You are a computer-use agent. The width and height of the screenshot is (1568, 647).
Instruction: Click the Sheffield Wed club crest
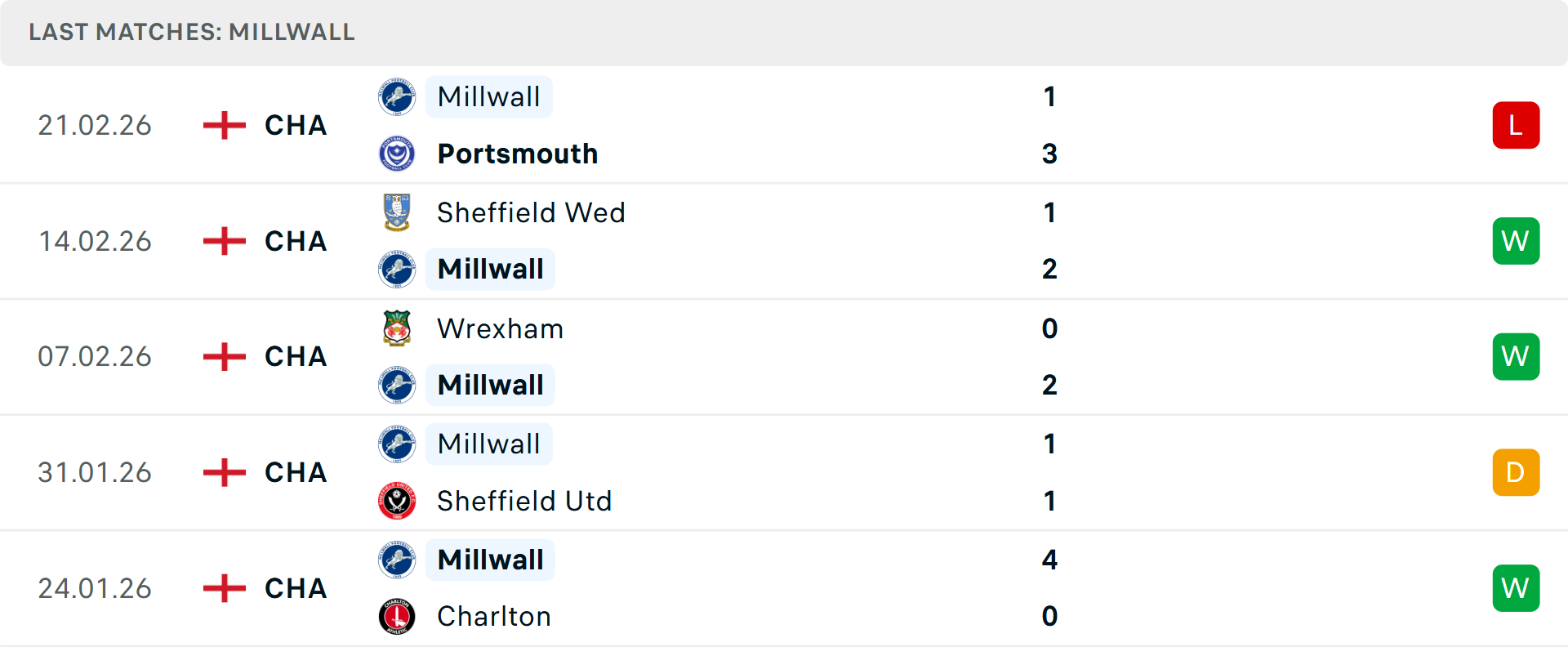tap(397, 212)
